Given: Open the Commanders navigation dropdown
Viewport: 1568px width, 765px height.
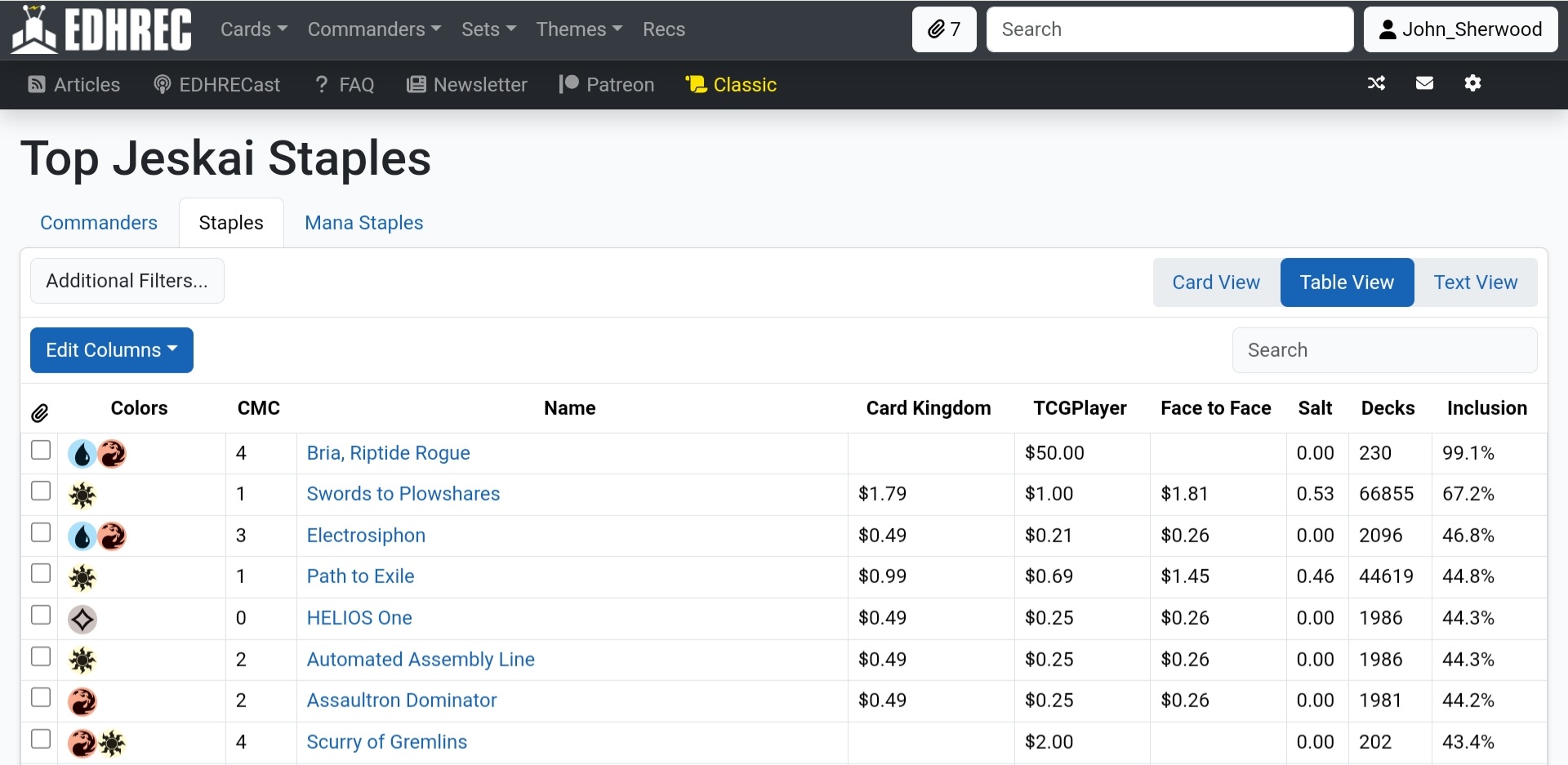Looking at the screenshot, I should [x=374, y=29].
